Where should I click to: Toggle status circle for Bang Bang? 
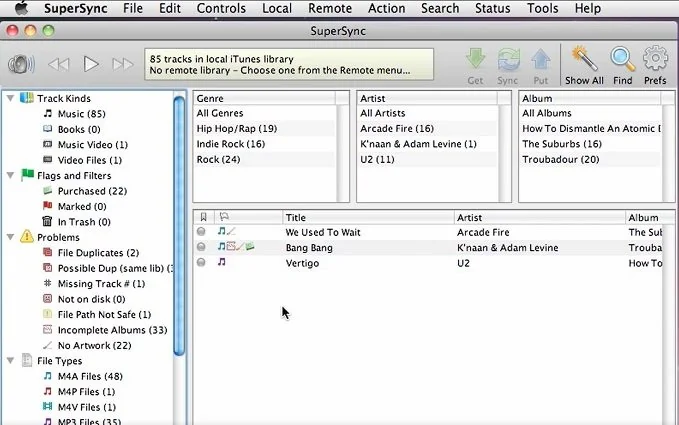[201, 247]
